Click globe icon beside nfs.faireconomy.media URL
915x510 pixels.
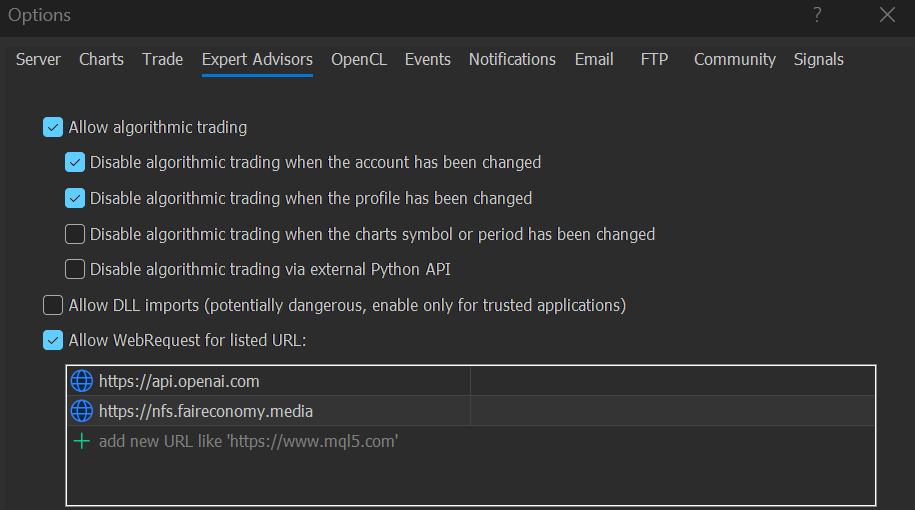pyautogui.click(x=82, y=411)
